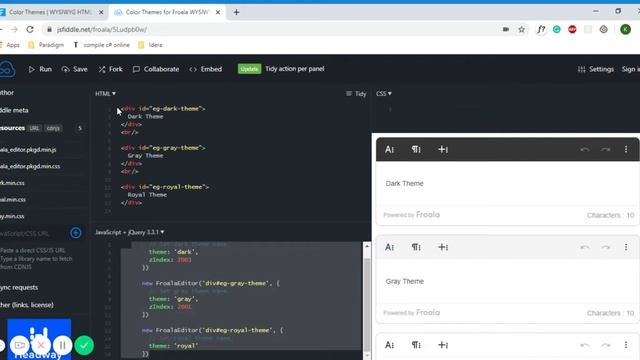Open the Paradigm bookmarks folder
640x360 pixels.
coord(46,45)
